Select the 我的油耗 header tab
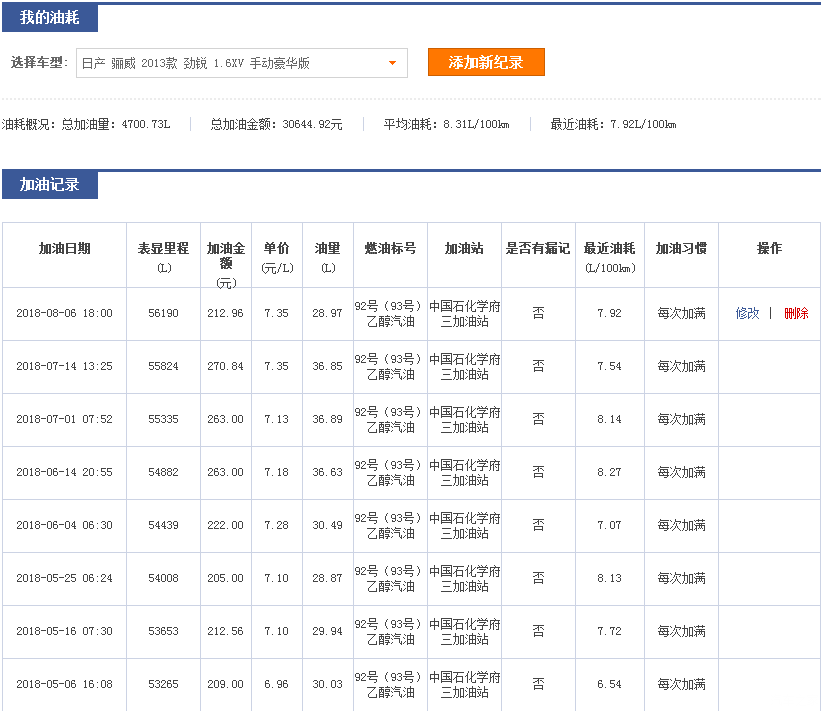The height and width of the screenshot is (711, 823). 50,17
